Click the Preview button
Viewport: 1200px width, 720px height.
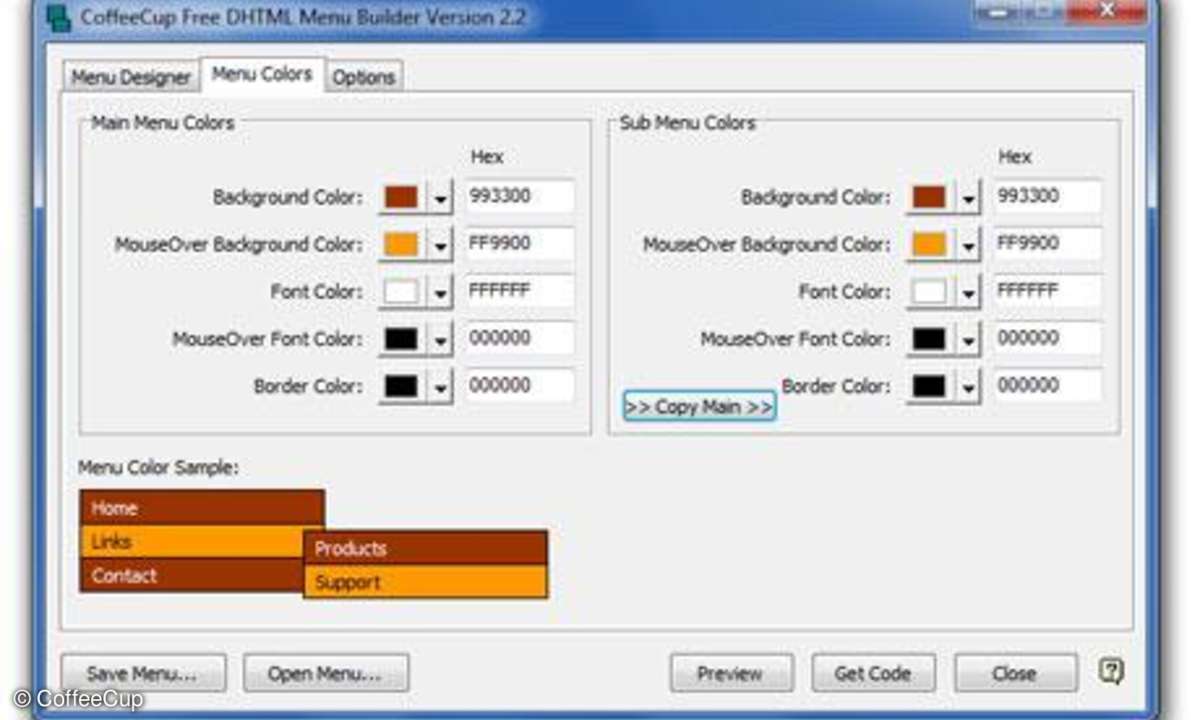[x=731, y=673]
